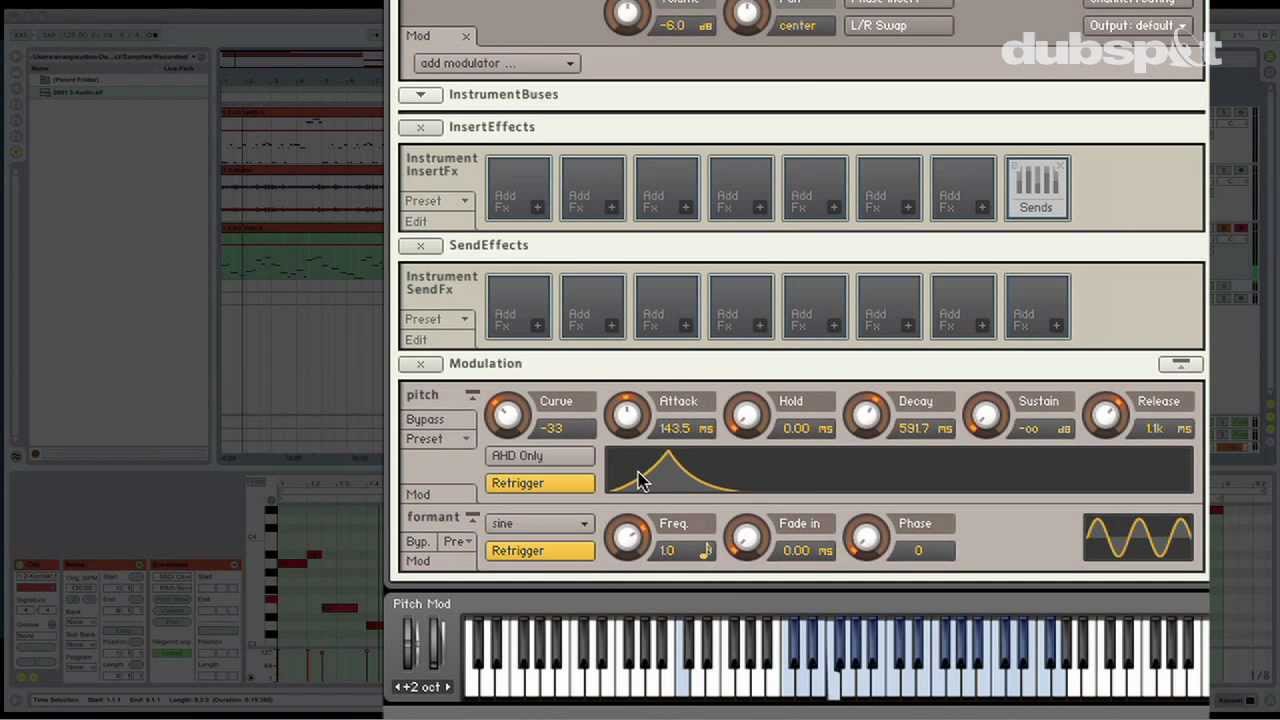
Task: Click the Decay value 591.7 ms
Action: click(925, 428)
